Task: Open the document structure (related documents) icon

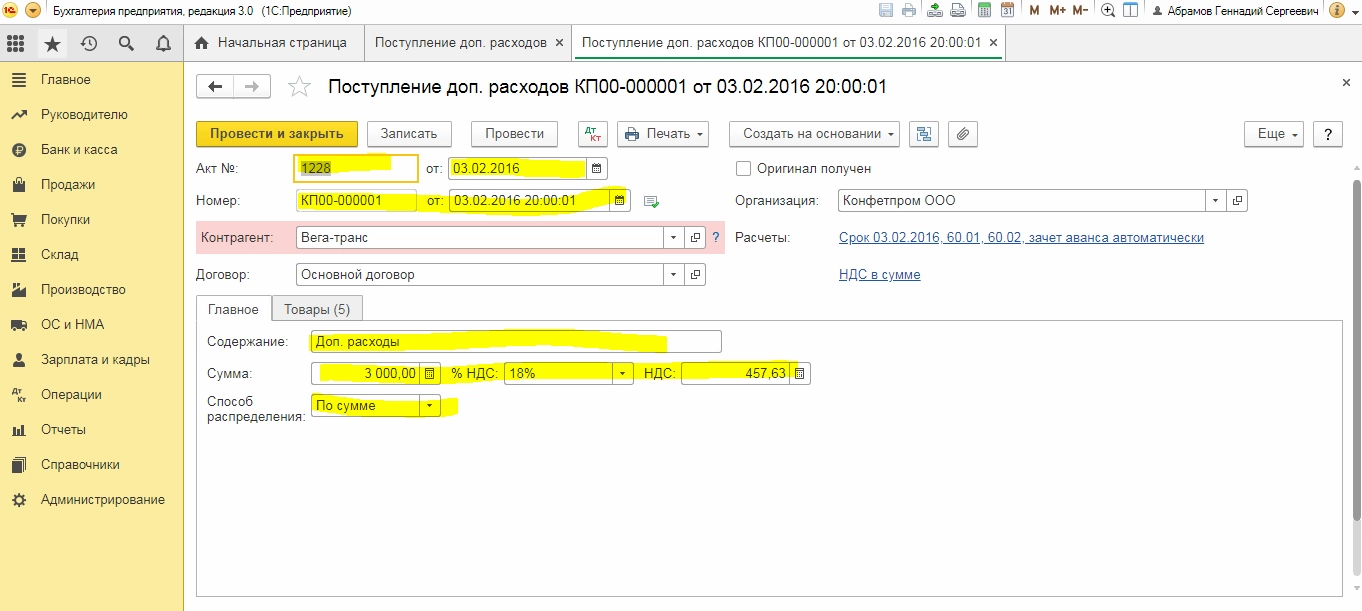Action: pyautogui.click(x=924, y=134)
